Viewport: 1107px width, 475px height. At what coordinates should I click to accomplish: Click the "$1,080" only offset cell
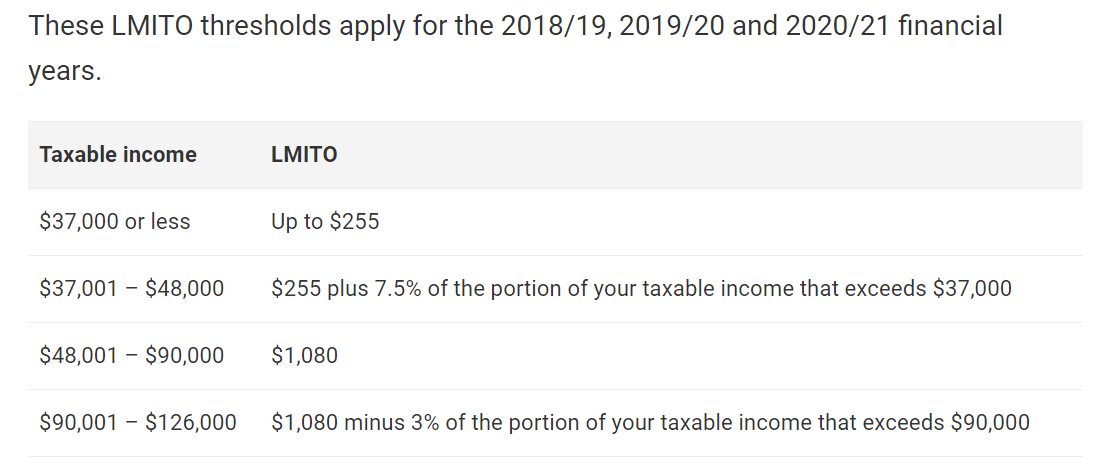[x=304, y=356]
